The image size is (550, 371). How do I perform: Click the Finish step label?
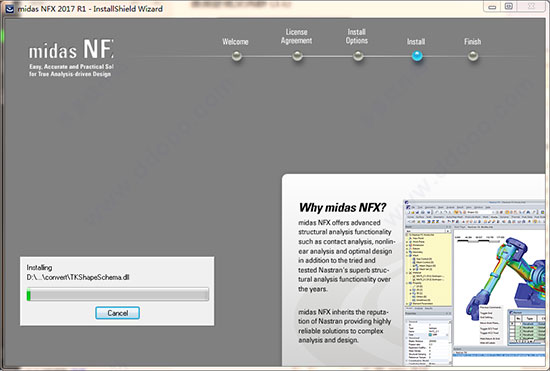pos(472,42)
